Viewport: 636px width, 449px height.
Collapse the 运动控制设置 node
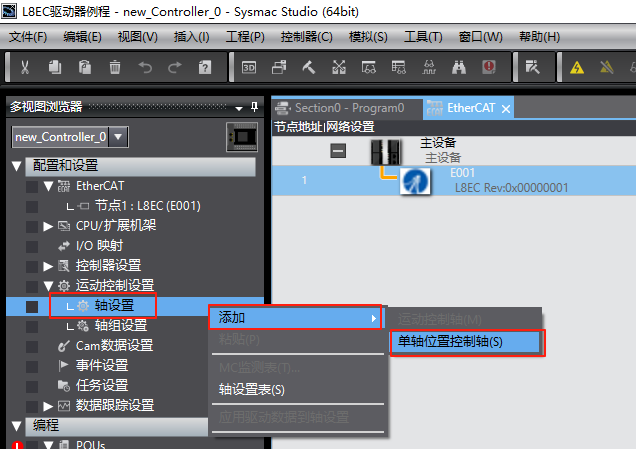pyautogui.click(x=48, y=286)
